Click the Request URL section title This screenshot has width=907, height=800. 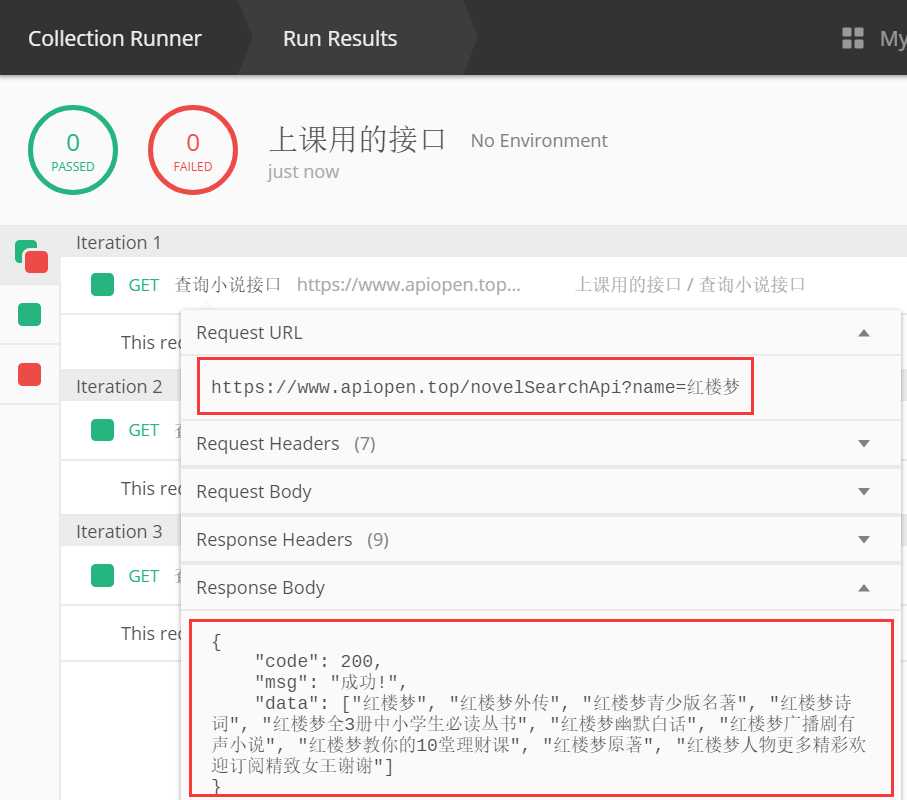249,333
